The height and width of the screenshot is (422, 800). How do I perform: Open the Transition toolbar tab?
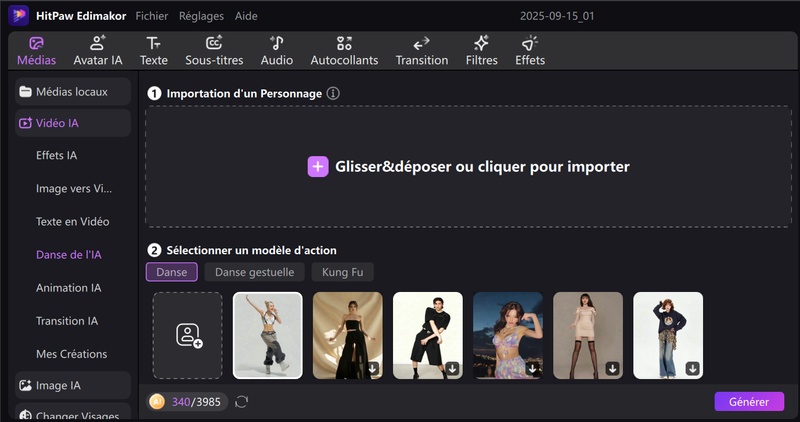421,51
